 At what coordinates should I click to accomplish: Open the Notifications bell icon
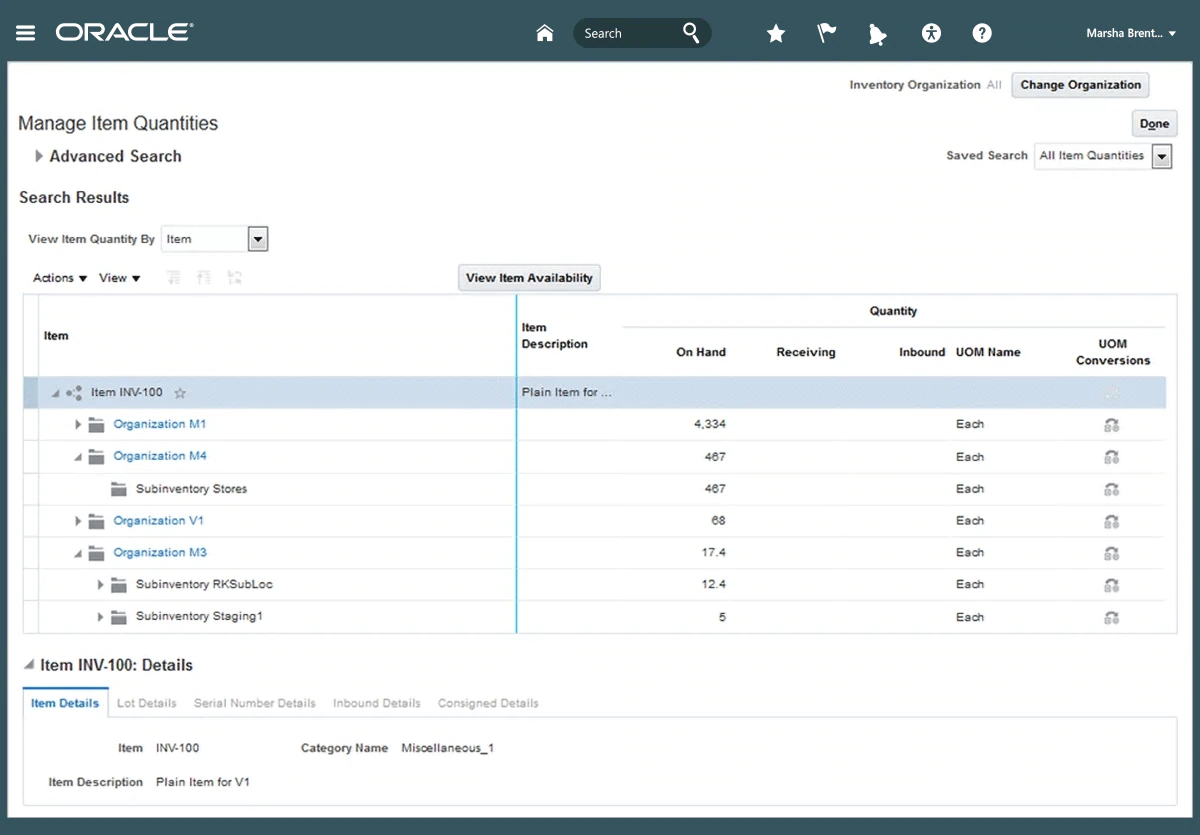point(877,34)
